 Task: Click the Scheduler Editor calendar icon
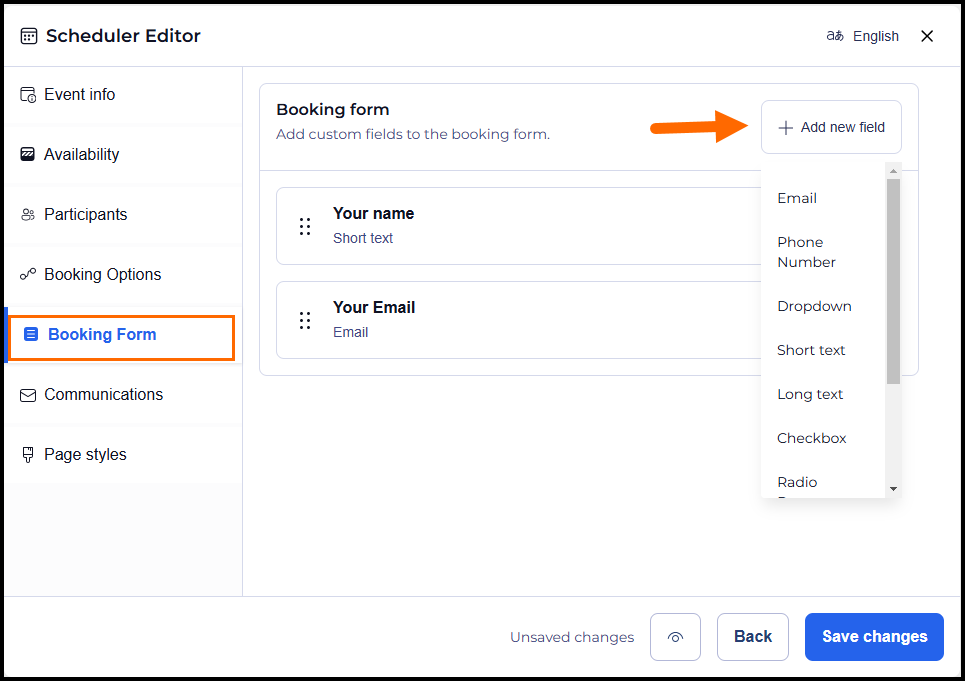29,36
